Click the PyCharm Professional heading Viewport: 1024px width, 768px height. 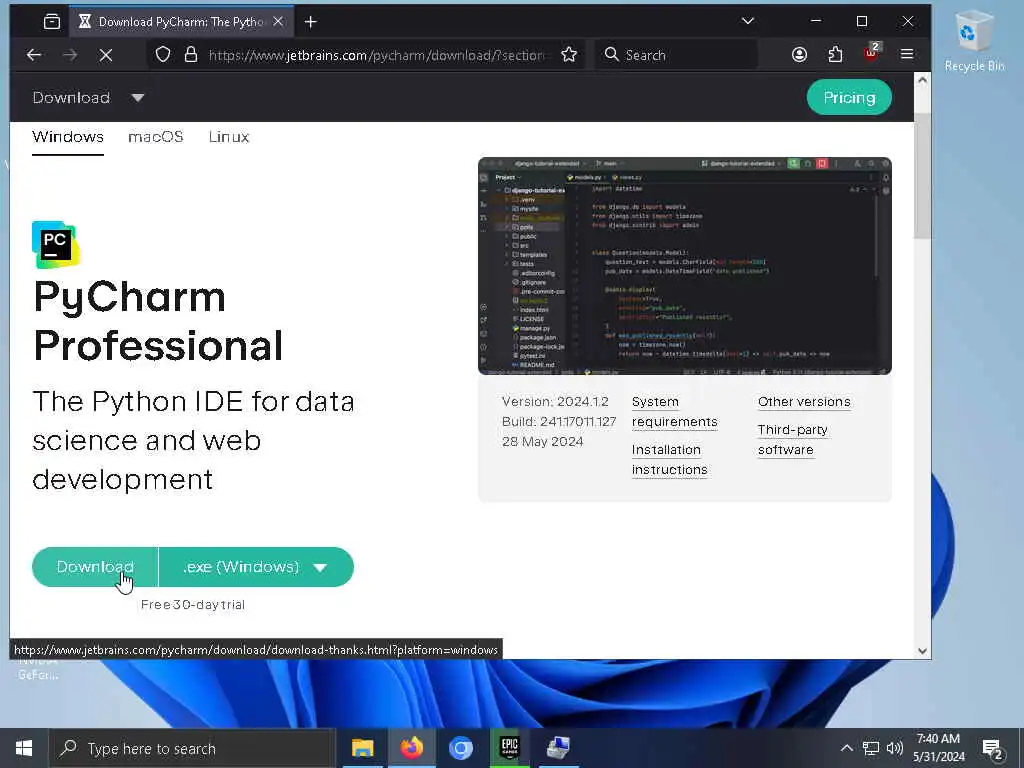point(158,321)
